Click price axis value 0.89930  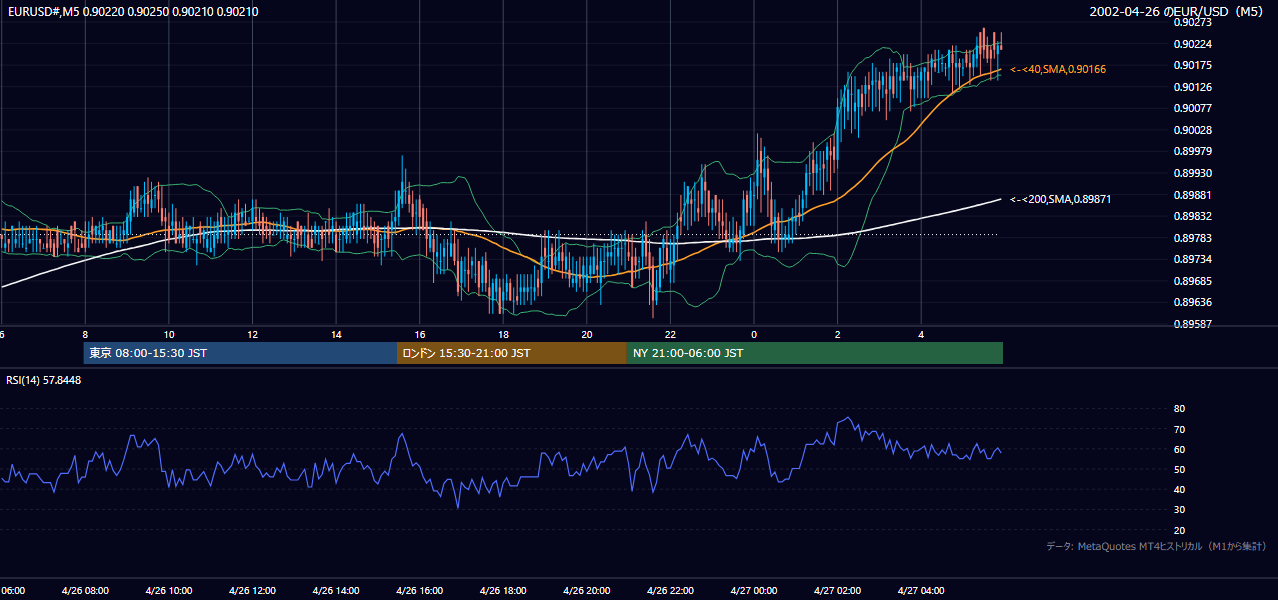tap(1193, 173)
